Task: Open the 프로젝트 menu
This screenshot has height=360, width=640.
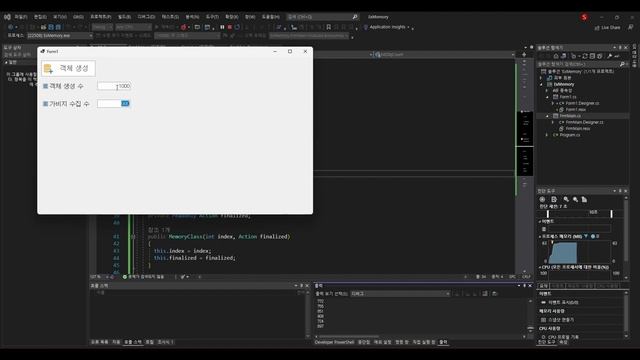Action: tap(100, 17)
